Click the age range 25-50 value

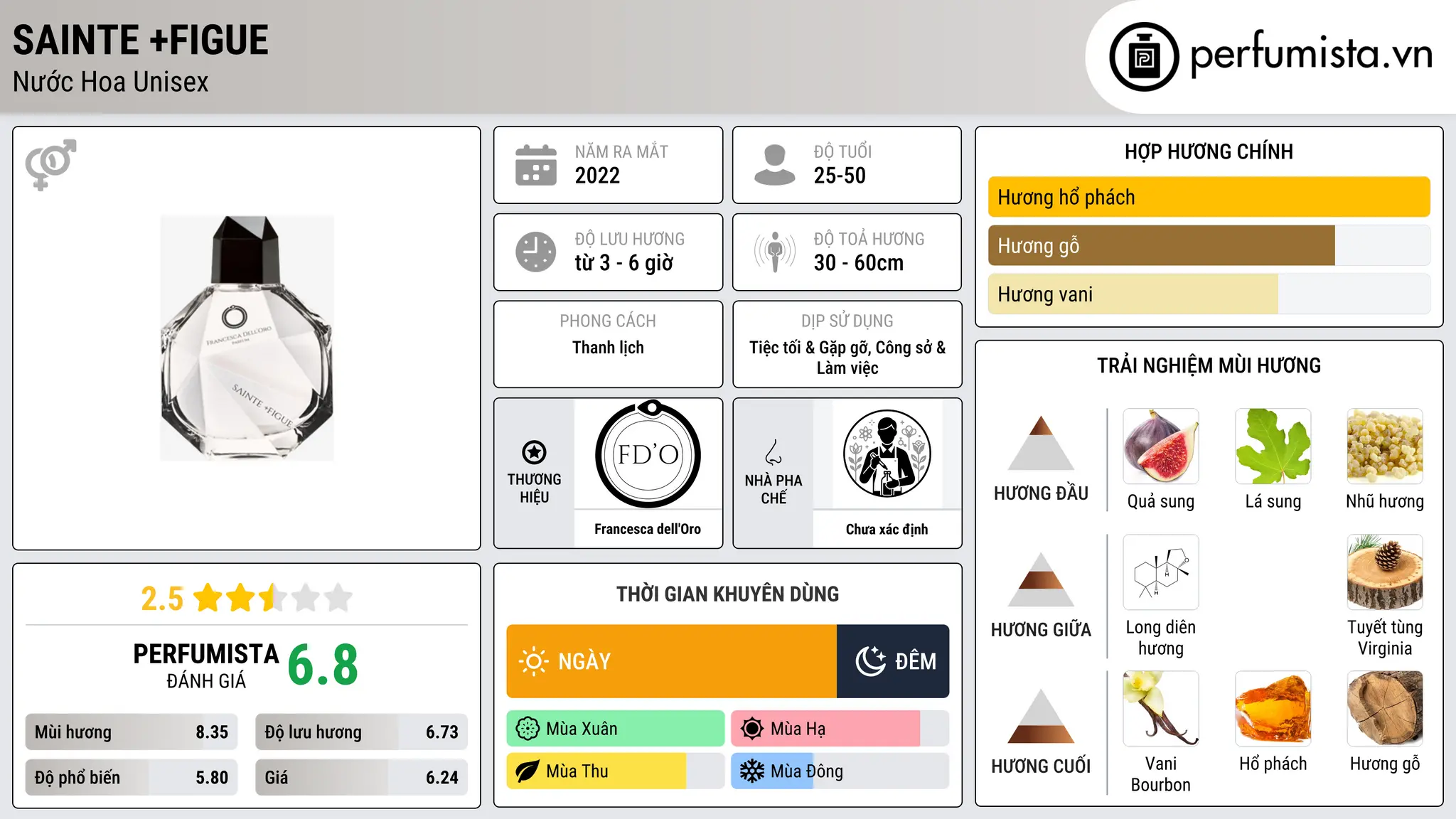click(x=840, y=176)
